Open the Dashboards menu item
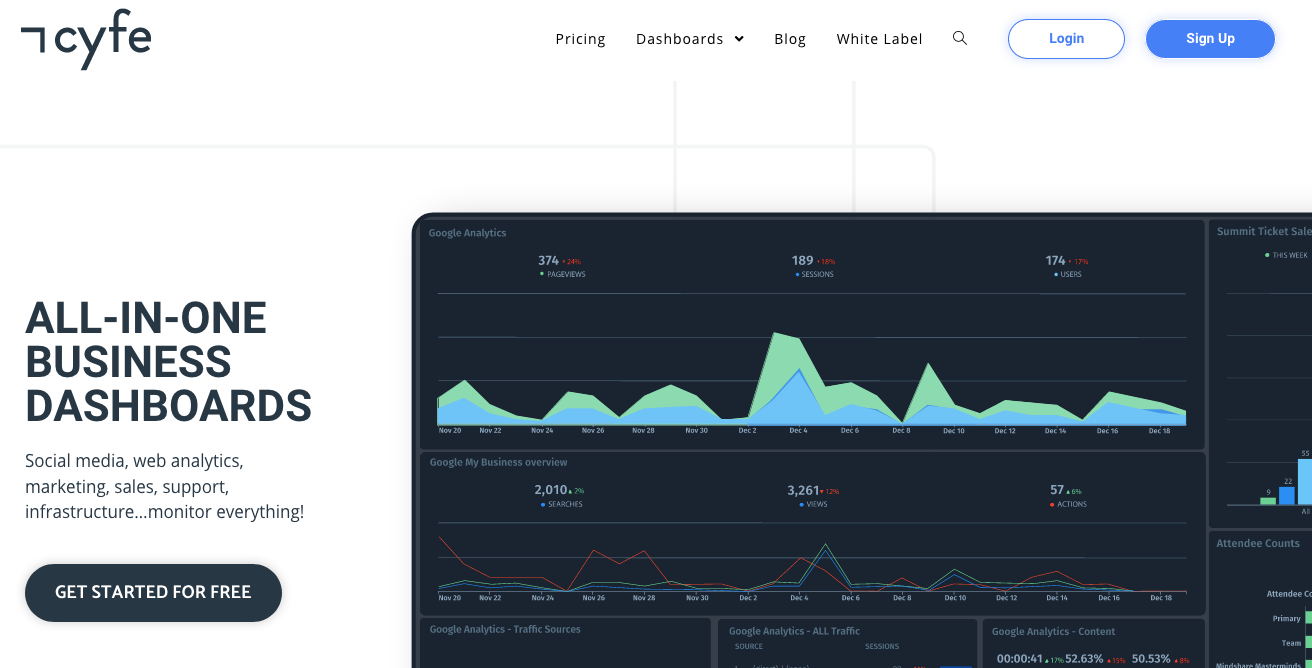The height and width of the screenshot is (668, 1312). [680, 39]
